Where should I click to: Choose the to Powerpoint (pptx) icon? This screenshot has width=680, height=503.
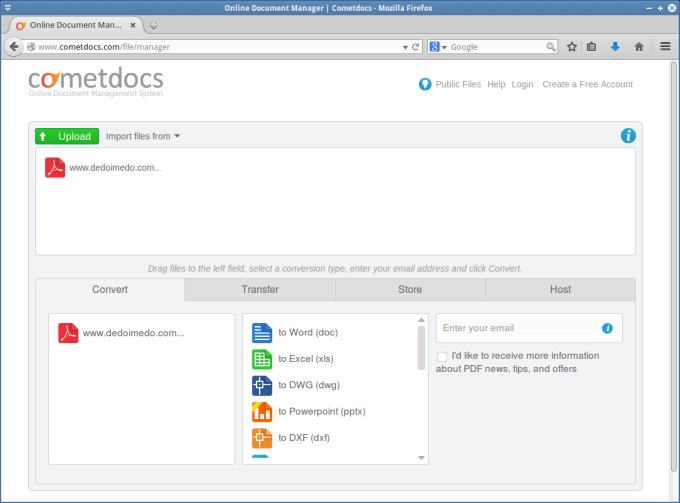262,412
